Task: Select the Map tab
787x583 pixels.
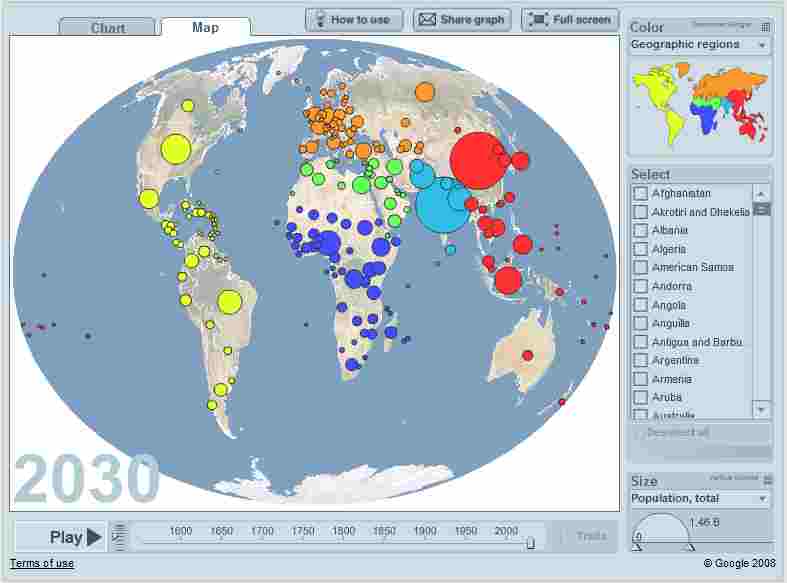Action: click(x=205, y=27)
